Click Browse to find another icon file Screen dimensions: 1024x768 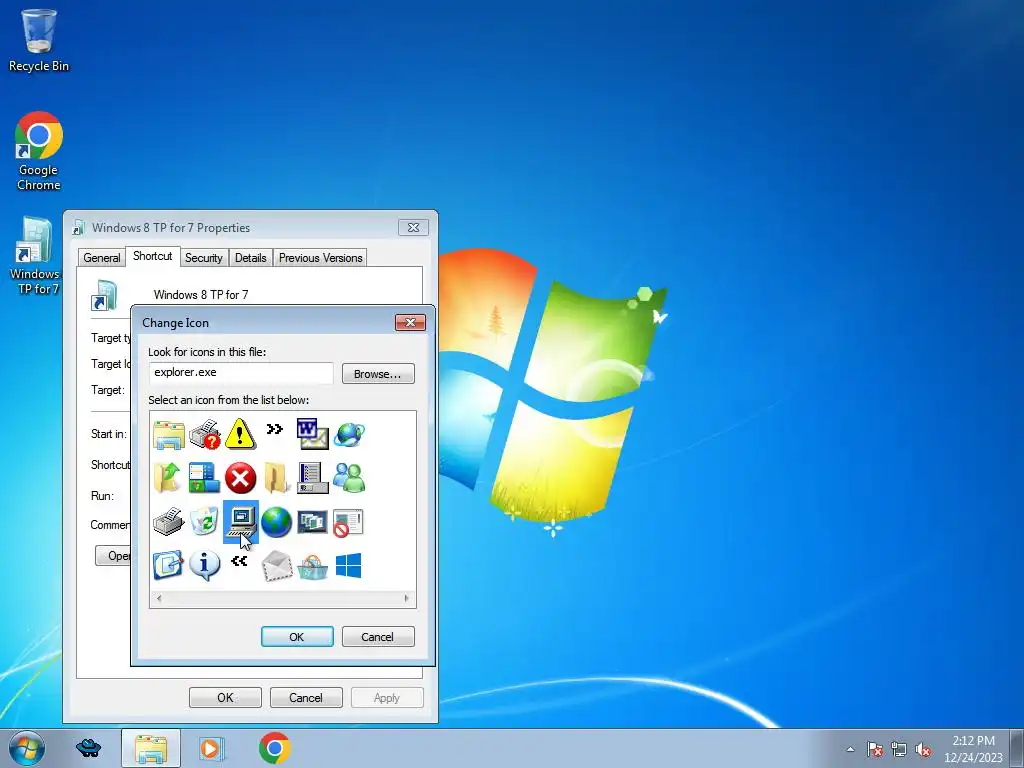(378, 374)
